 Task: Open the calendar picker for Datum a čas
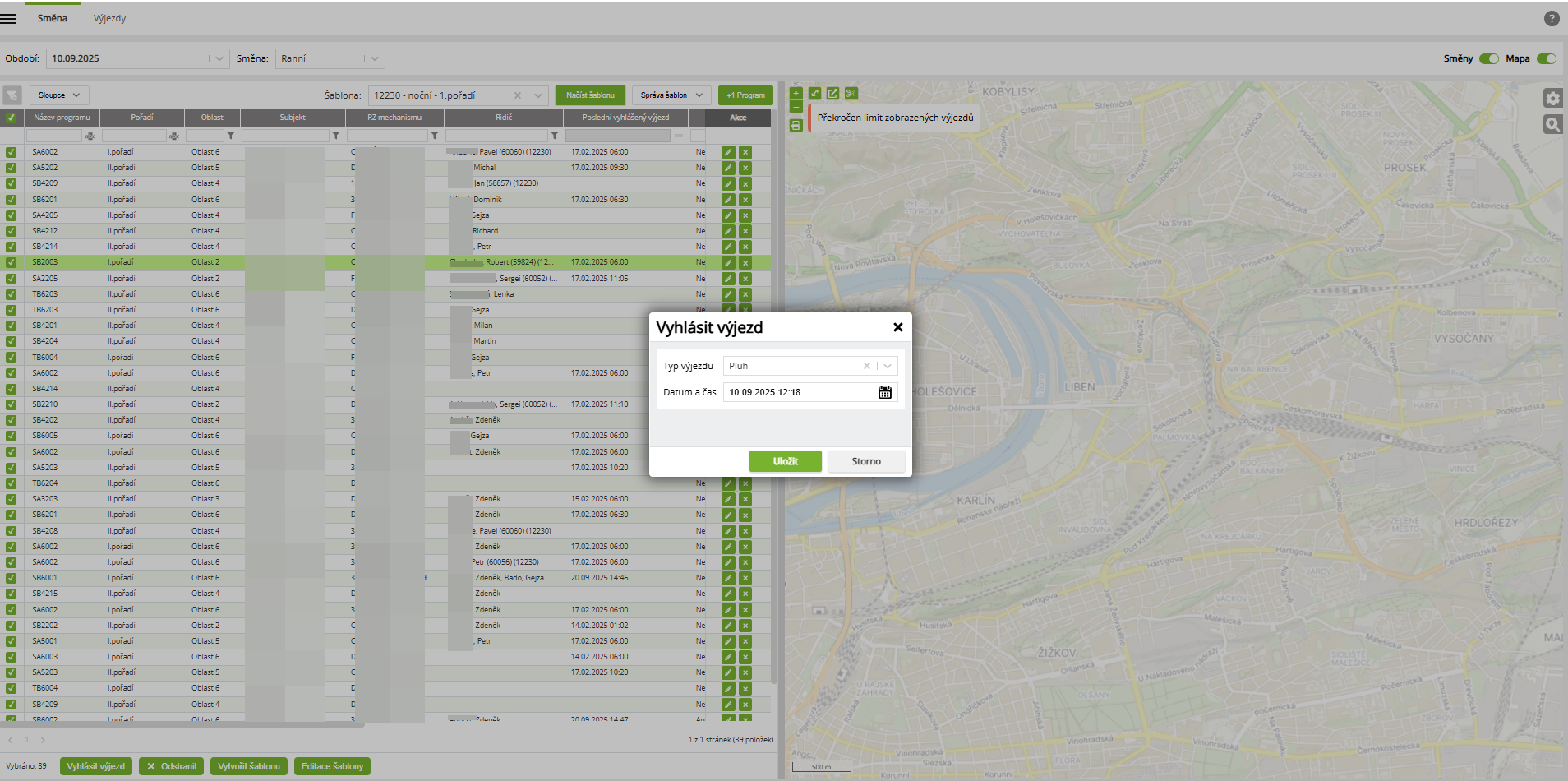(x=884, y=392)
